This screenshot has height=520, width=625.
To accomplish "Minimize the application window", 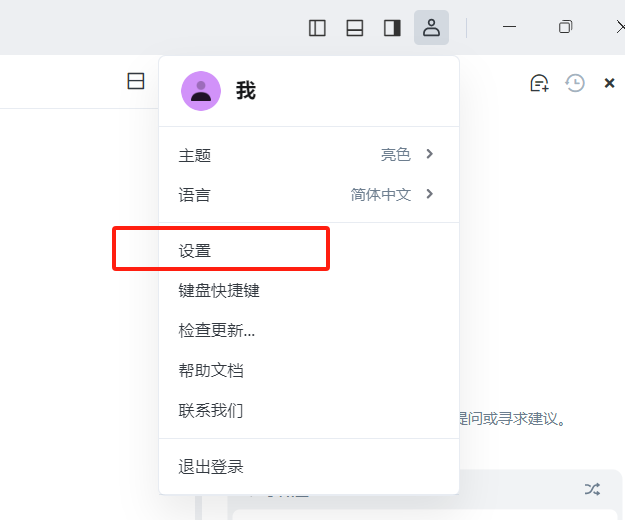I will coord(509,27).
